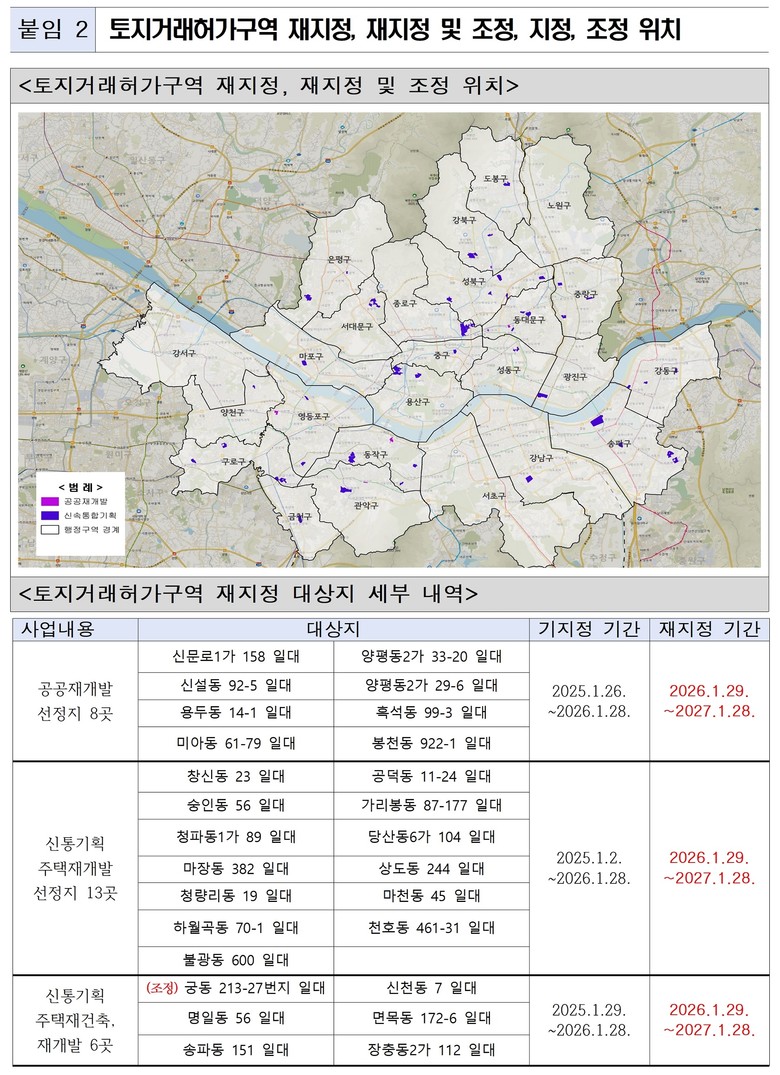Click the 신문로1가 158 일대 table cell
This screenshot has width=780, height=1075.
tap(236, 656)
